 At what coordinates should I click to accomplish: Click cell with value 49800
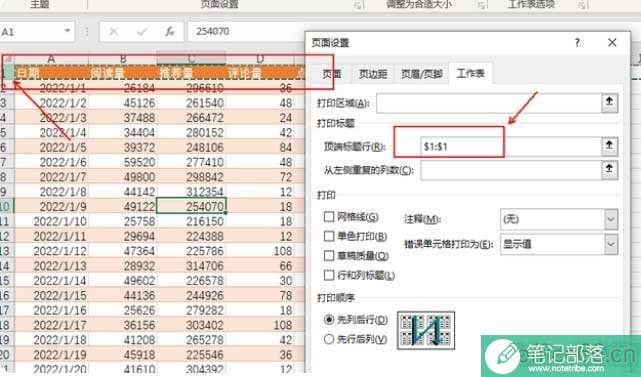pyautogui.click(x=123, y=177)
